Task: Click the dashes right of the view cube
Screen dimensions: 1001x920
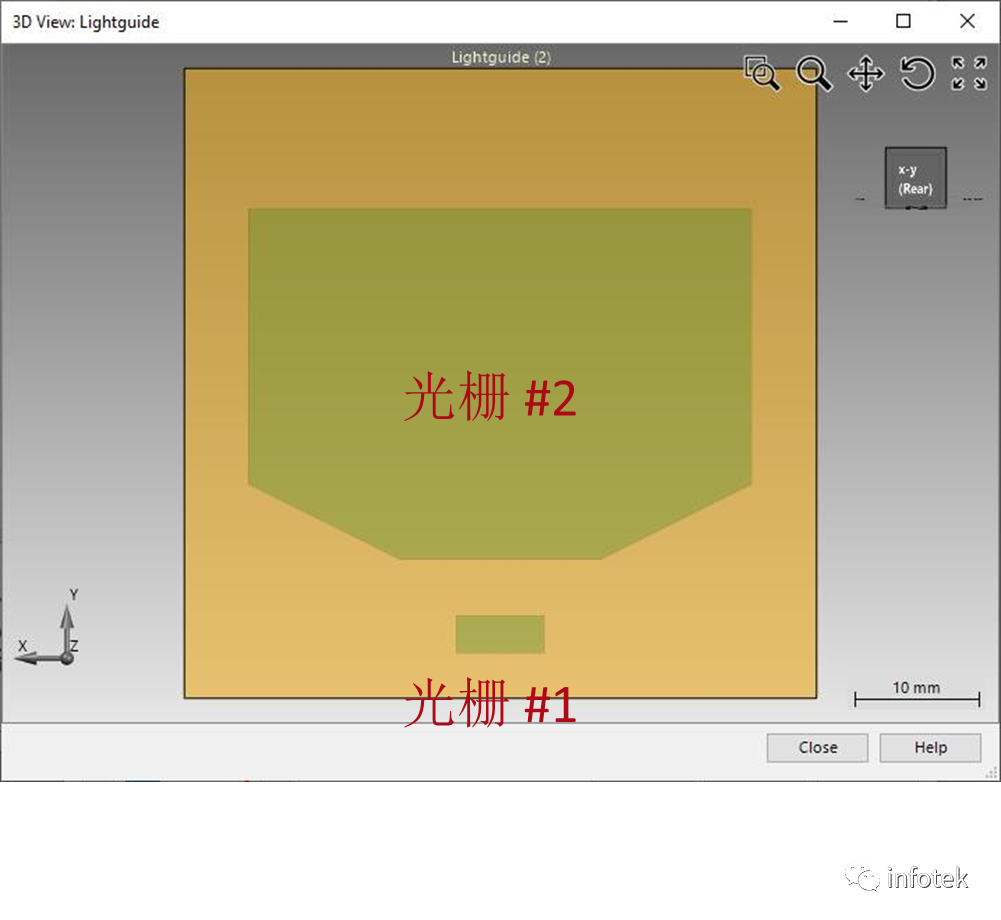Action: click(971, 198)
